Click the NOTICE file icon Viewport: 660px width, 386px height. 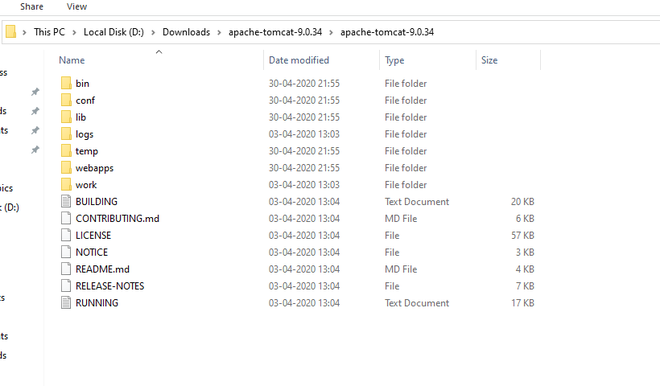[x=66, y=252]
